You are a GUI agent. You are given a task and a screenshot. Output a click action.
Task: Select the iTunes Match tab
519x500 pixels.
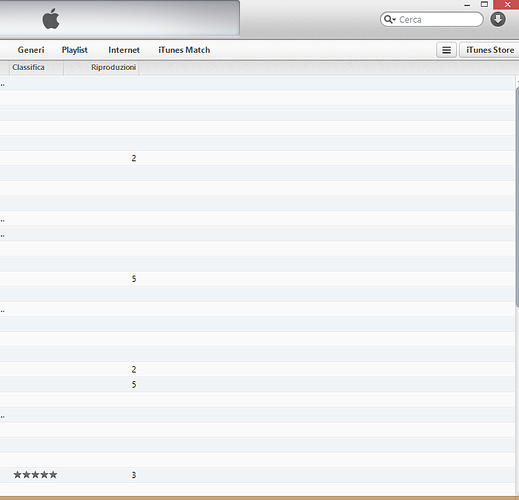[184, 50]
